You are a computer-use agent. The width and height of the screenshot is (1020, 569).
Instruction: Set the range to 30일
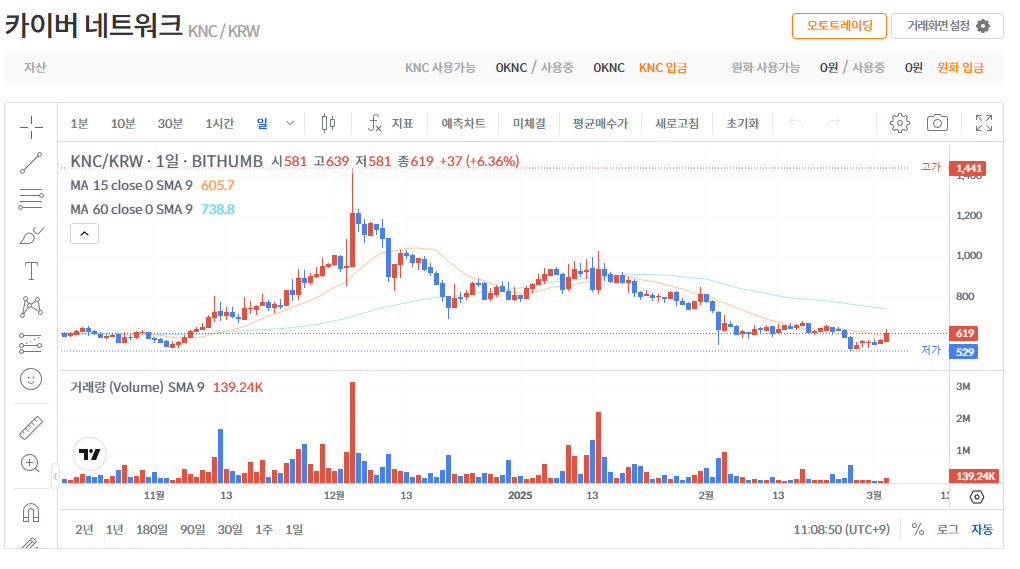tap(230, 529)
